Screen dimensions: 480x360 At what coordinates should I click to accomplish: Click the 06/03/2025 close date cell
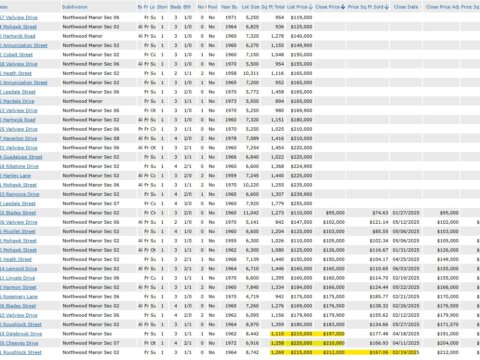point(406,269)
